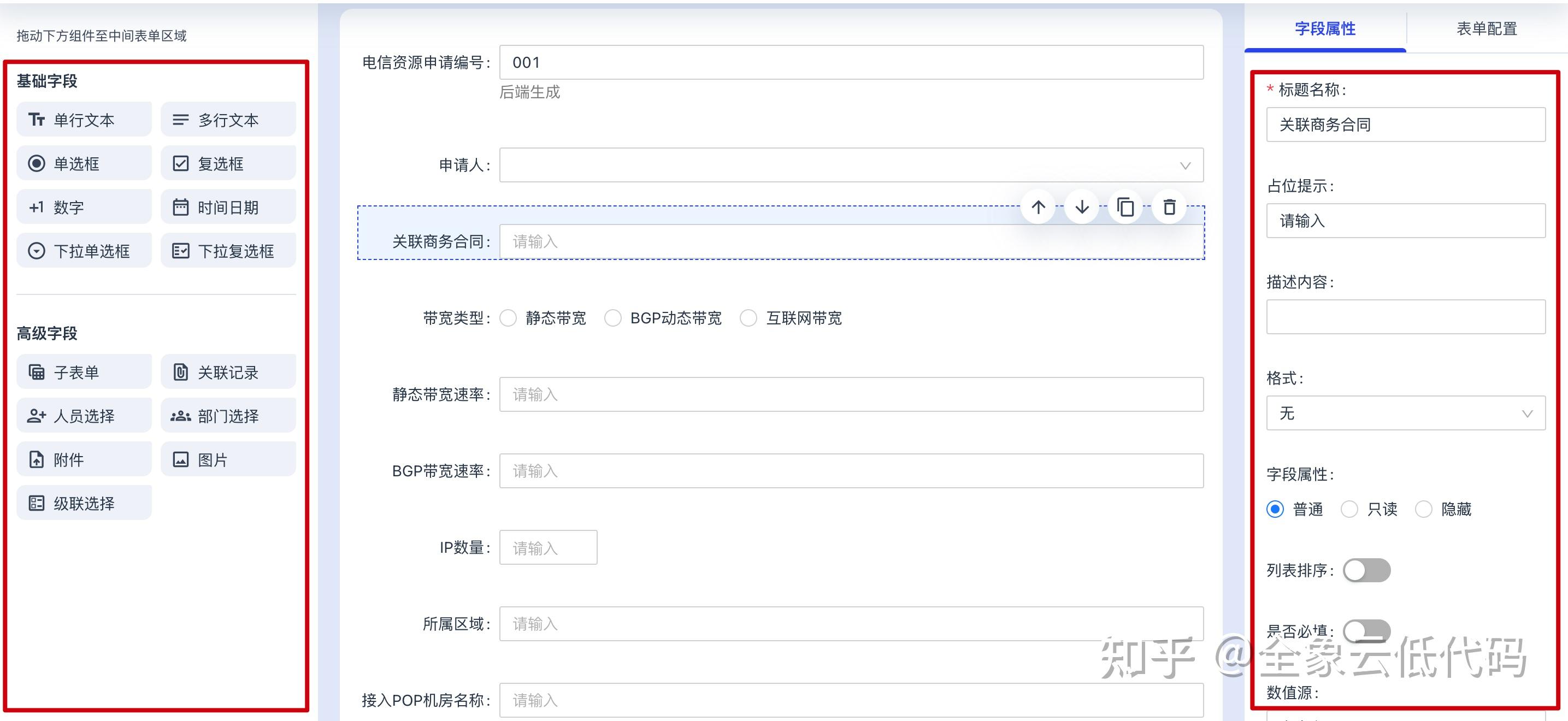
Task: Select the 附件 attachment component
Action: tap(84, 459)
